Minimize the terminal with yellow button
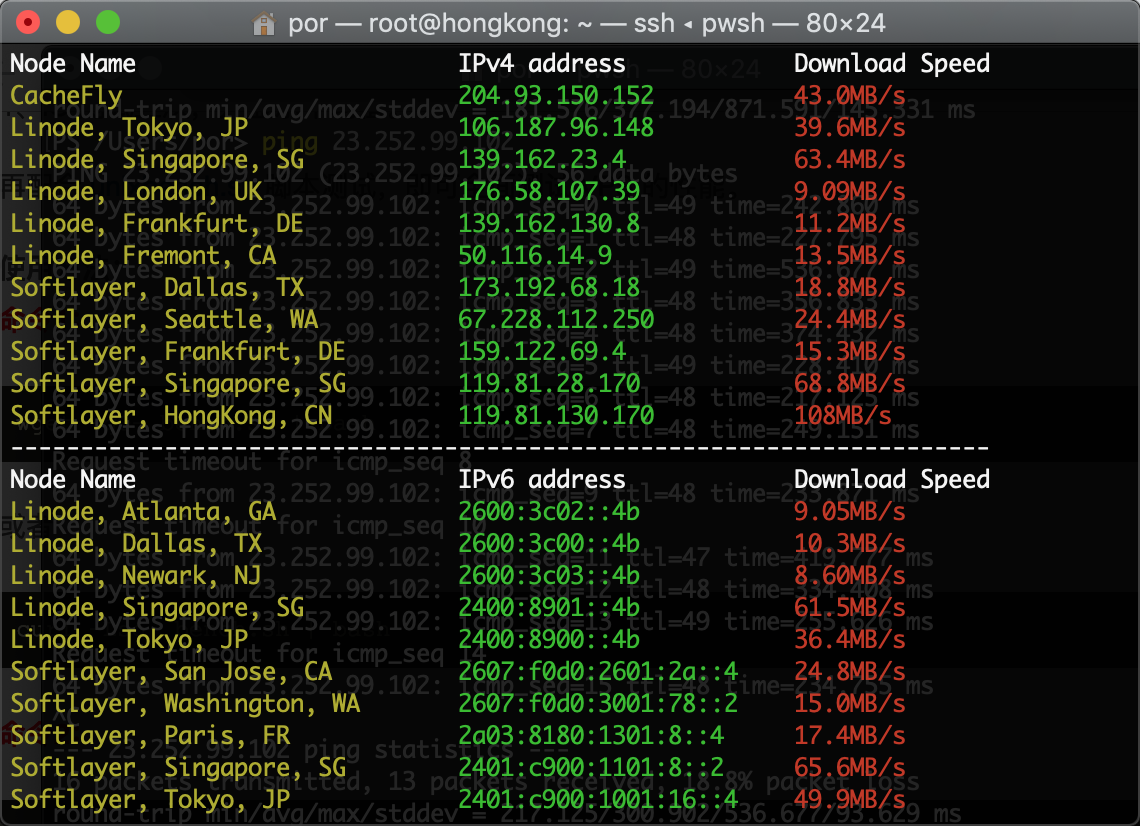Viewport: 1140px width, 826px height. [x=68, y=23]
